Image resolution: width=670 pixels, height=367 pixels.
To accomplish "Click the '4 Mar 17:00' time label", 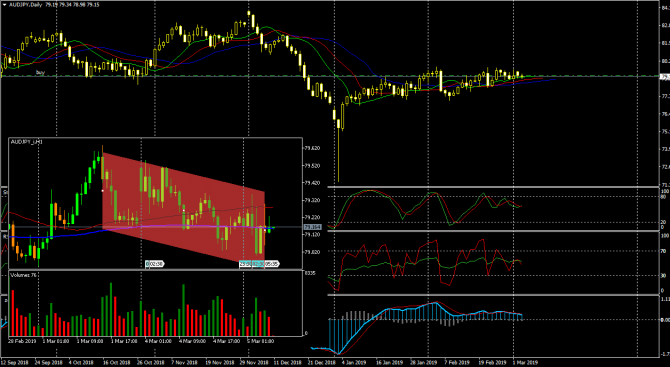I will click(x=226, y=341).
